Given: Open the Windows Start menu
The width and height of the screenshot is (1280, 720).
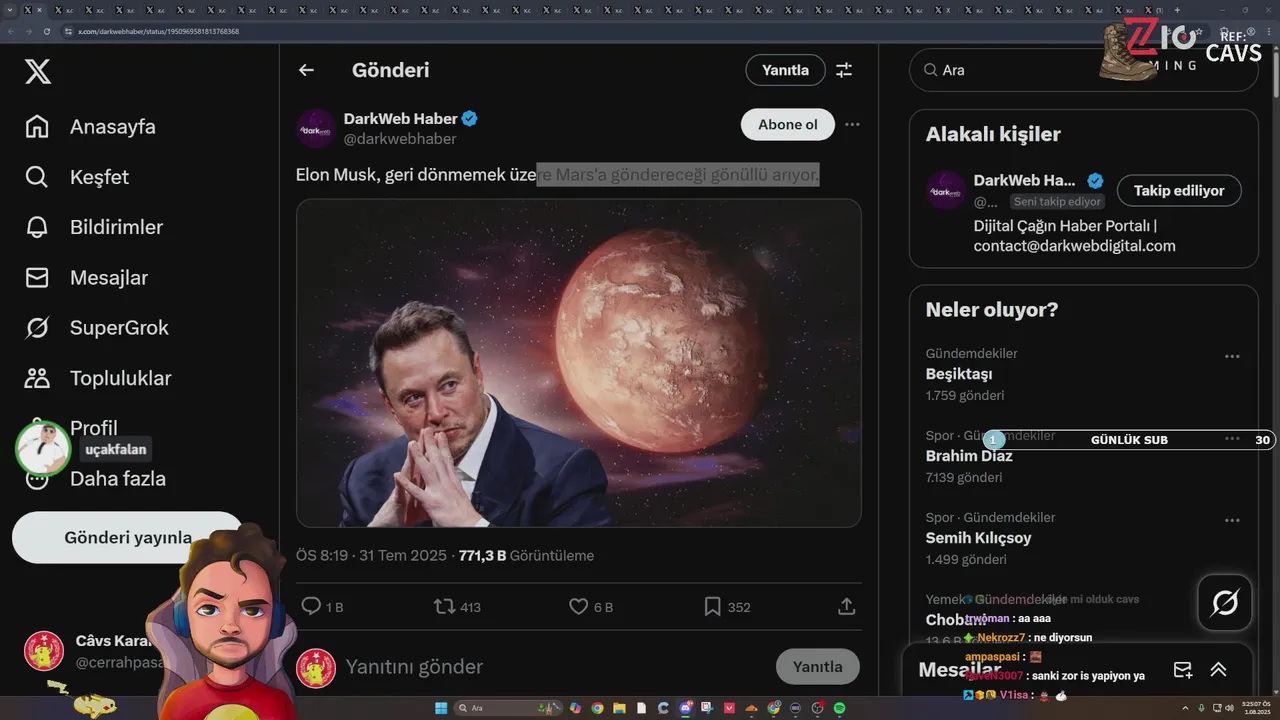Looking at the screenshot, I should (x=441, y=708).
